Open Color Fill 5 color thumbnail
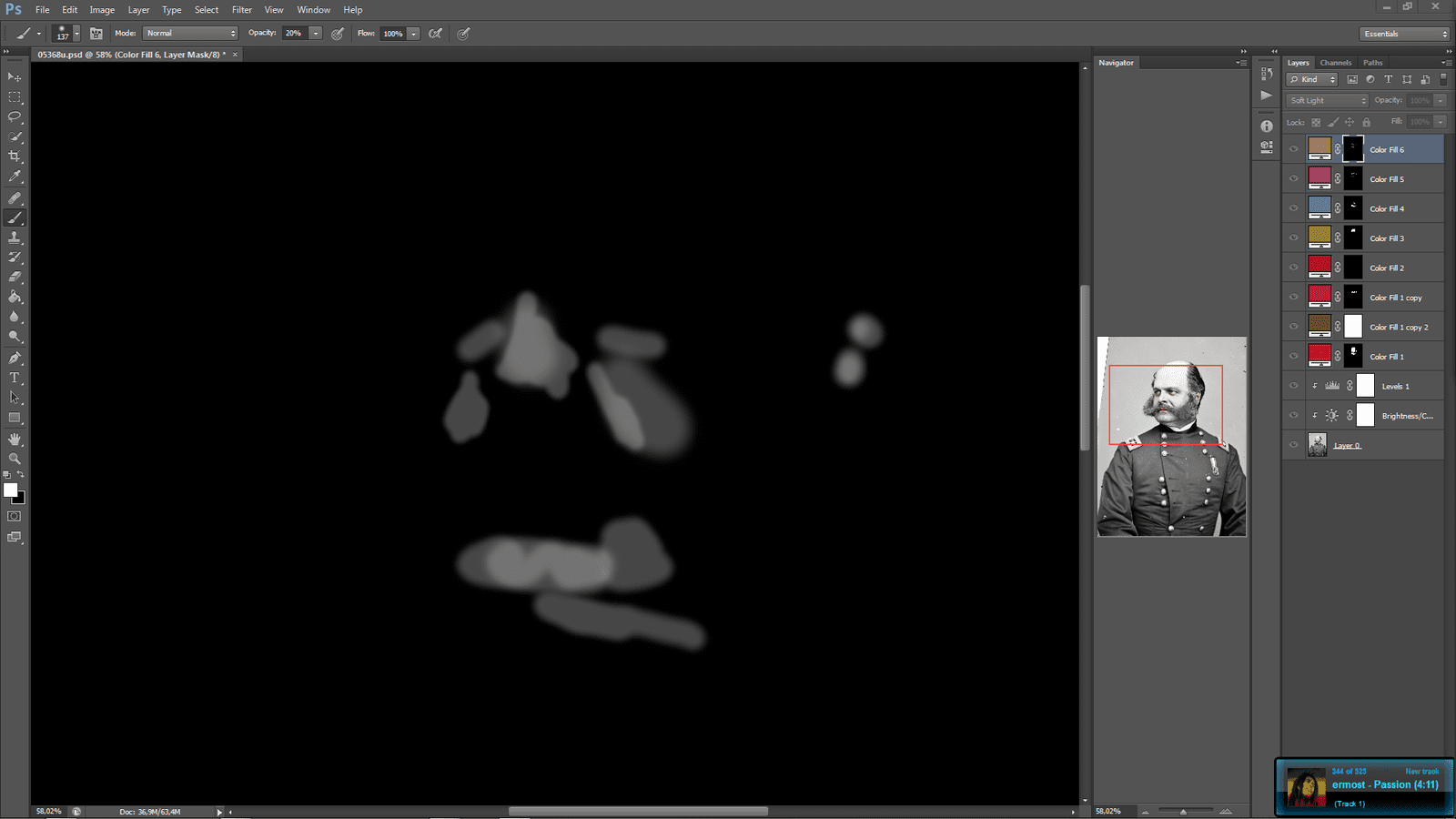The width and height of the screenshot is (1456, 819). (1319, 177)
